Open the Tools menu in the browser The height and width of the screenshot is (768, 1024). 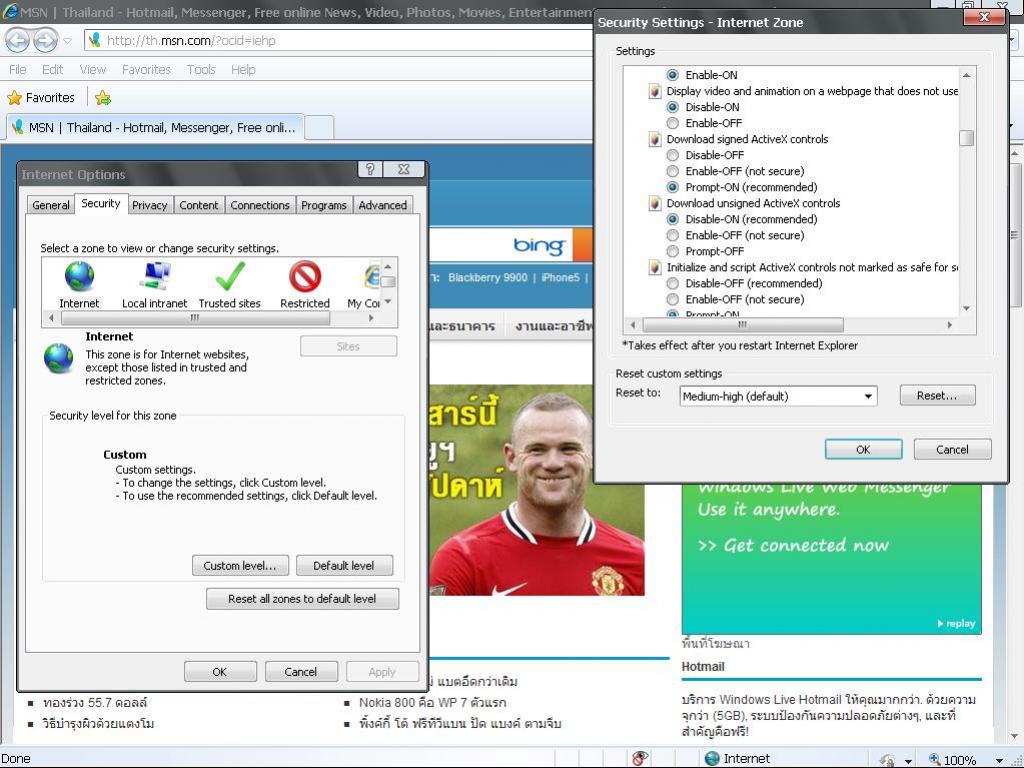201,70
